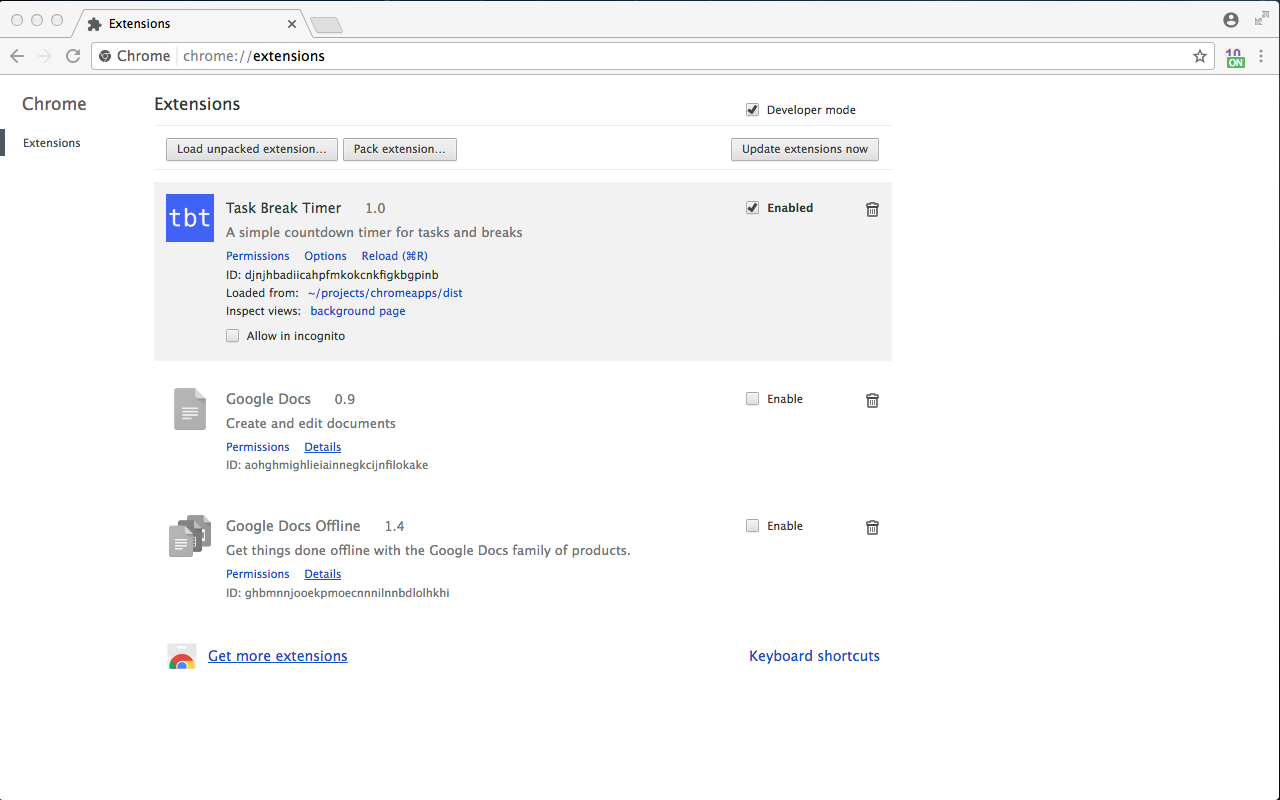Open Keyboard shortcuts link
This screenshot has width=1280, height=800.
[815, 656]
